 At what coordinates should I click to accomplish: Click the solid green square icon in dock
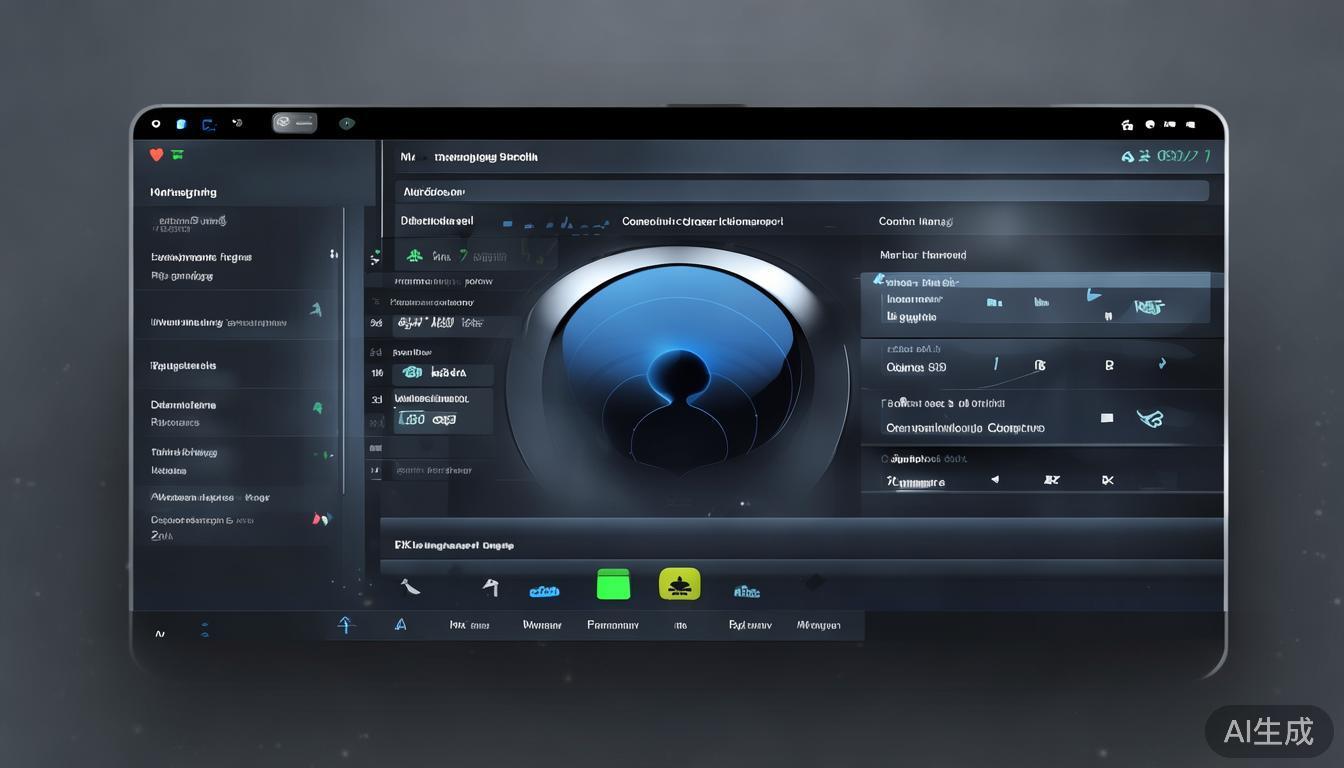613,584
